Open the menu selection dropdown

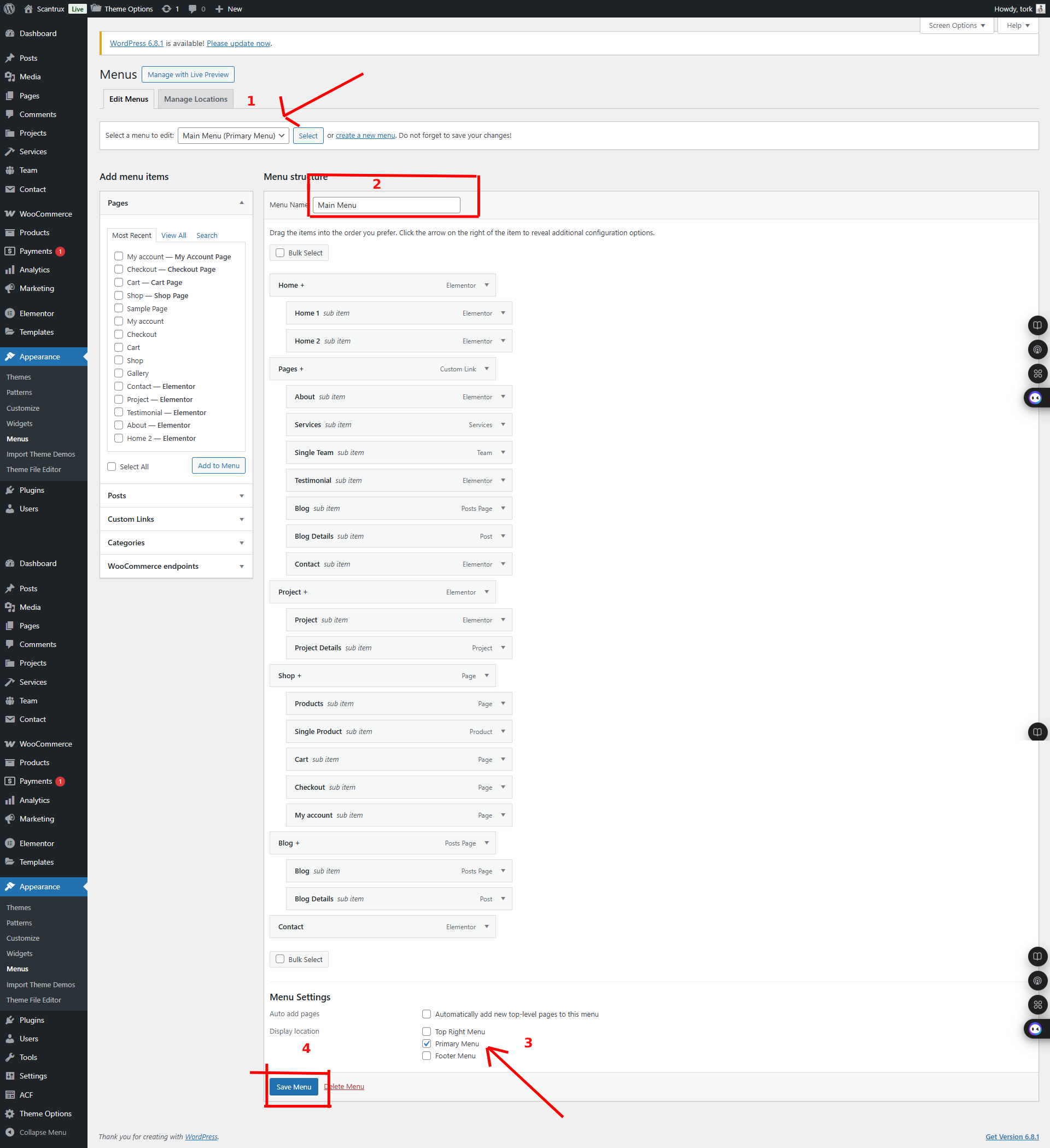coord(234,136)
